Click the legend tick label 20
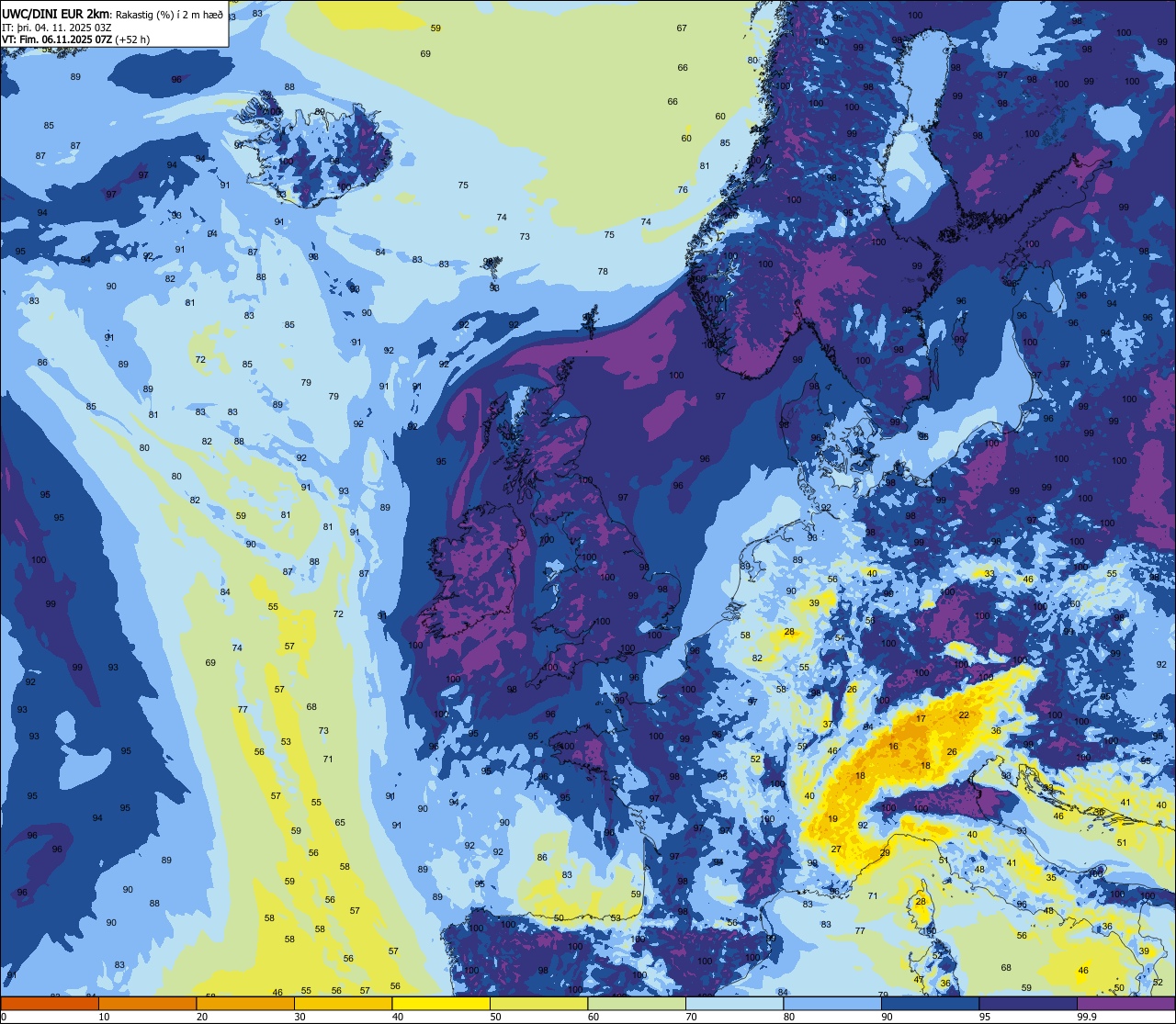Viewport: 1176px width, 1024px height. pyautogui.click(x=202, y=1017)
